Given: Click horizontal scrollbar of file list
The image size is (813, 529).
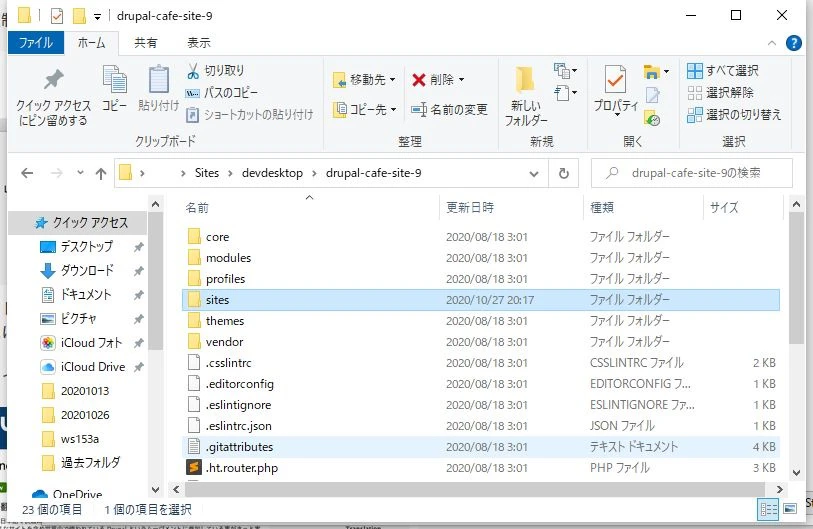Looking at the screenshot, I should click(473, 489).
